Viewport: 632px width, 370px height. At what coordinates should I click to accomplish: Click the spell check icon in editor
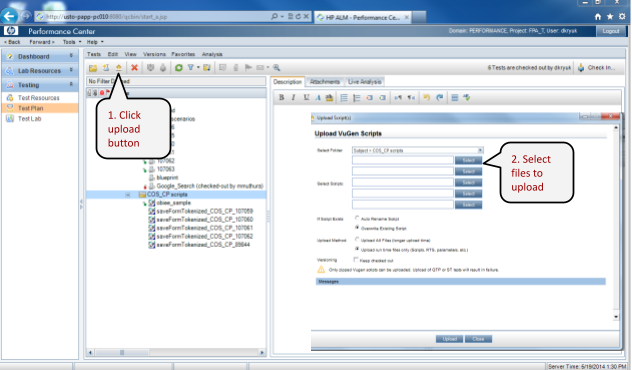467,97
